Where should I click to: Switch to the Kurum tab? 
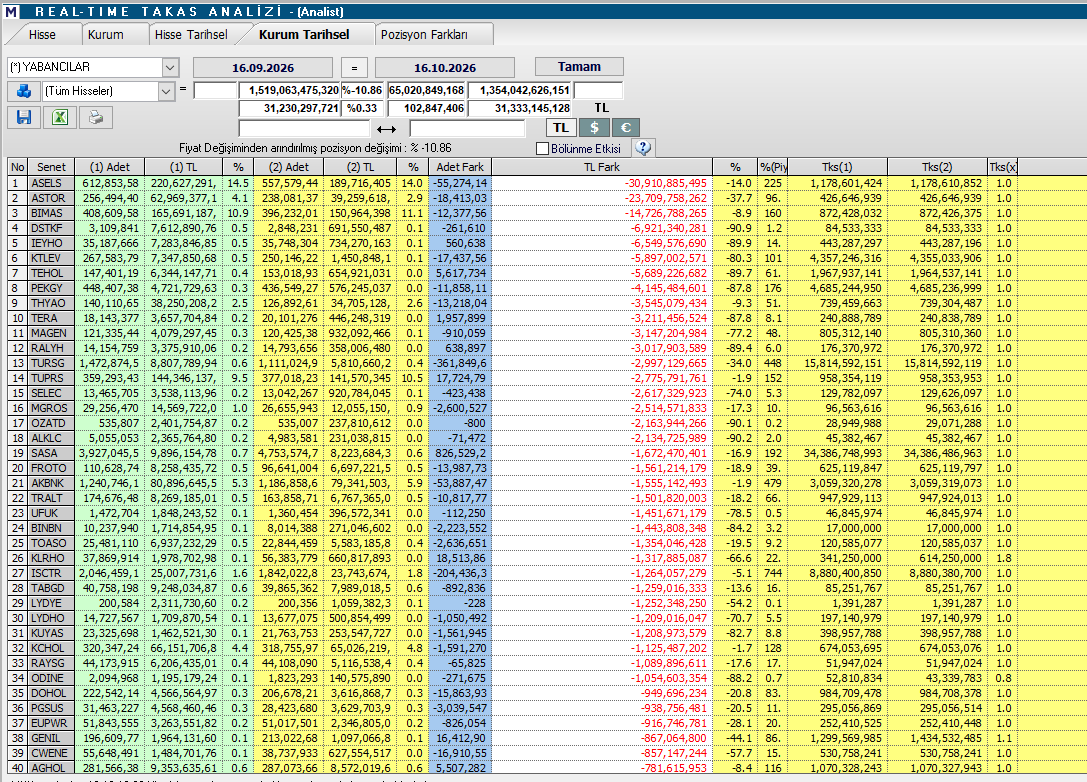(105, 35)
